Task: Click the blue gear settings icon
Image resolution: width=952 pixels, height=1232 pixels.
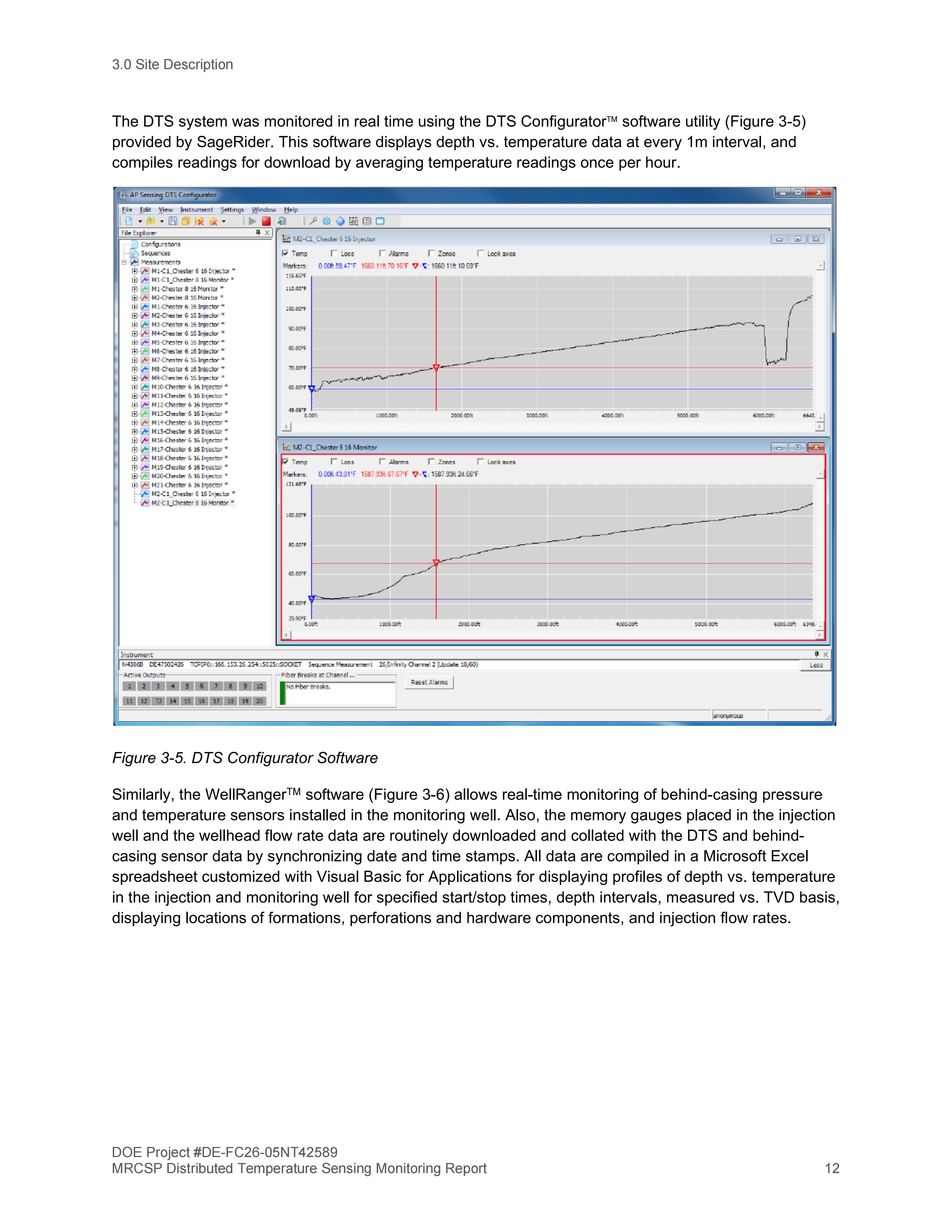Action: coord(327,221)
